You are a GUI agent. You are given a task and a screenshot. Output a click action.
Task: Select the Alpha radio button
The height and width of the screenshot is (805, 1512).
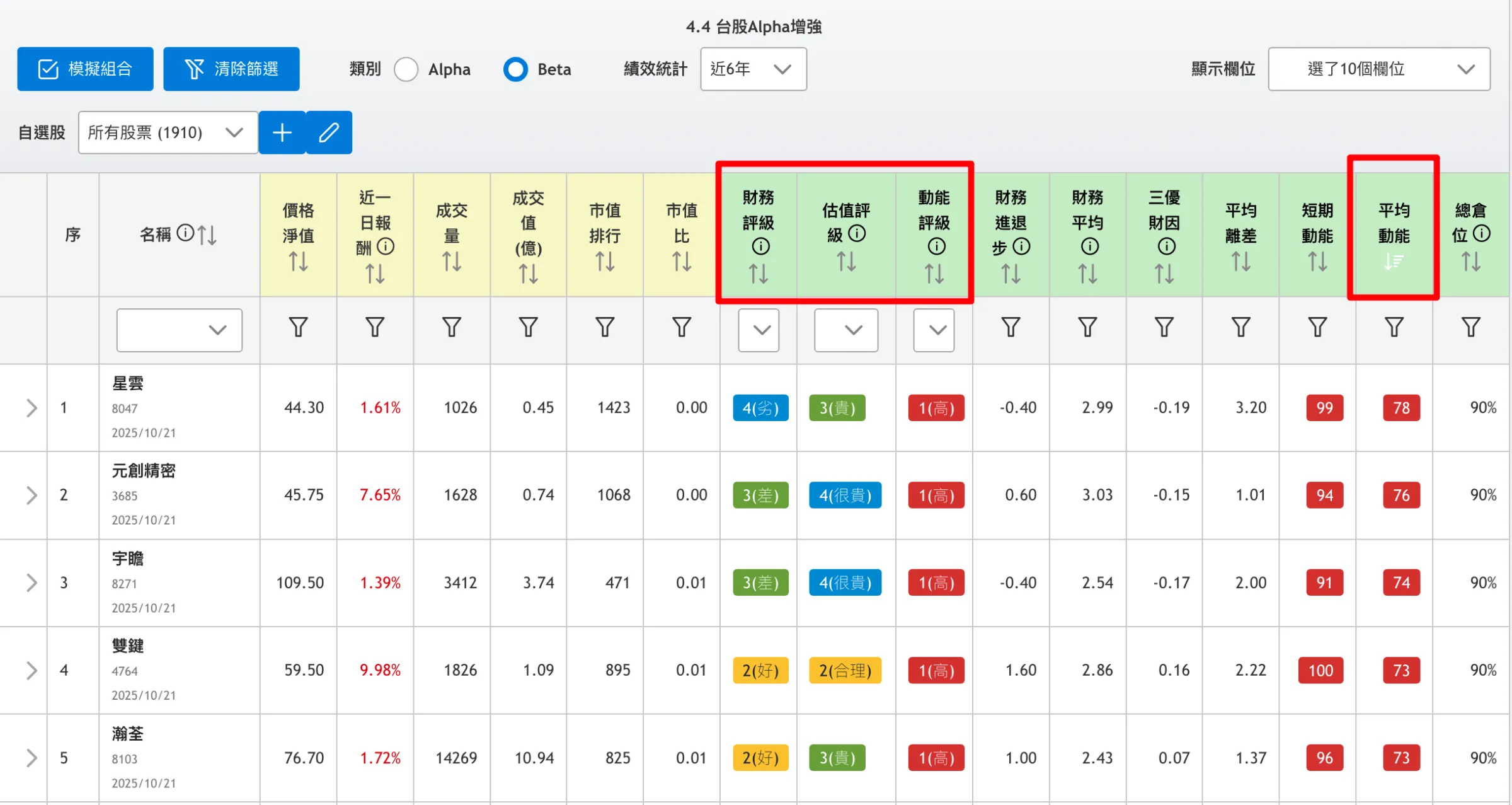(406, 69)
